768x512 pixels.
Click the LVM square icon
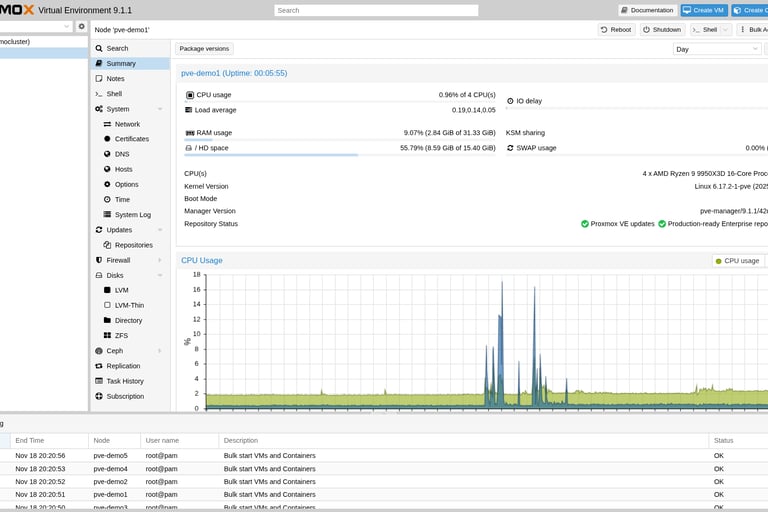click(x=107, y=290)
